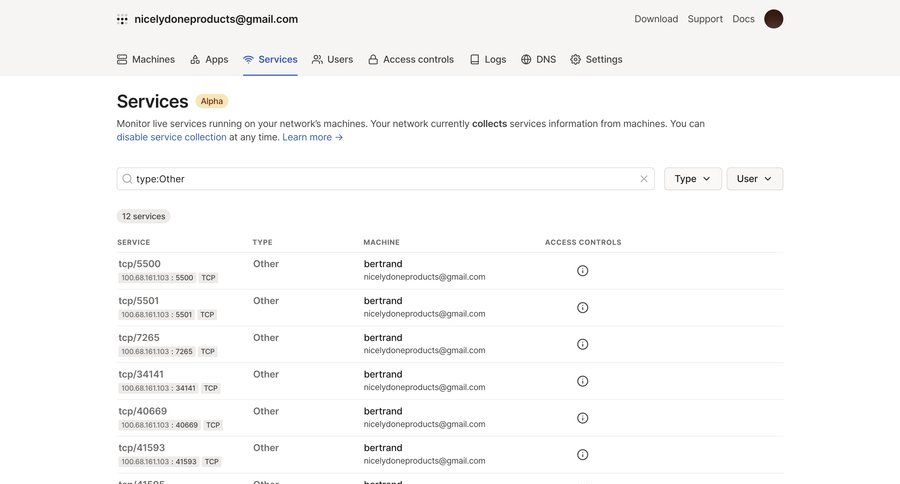Open the user avatar profile menu

click(773, 19)
